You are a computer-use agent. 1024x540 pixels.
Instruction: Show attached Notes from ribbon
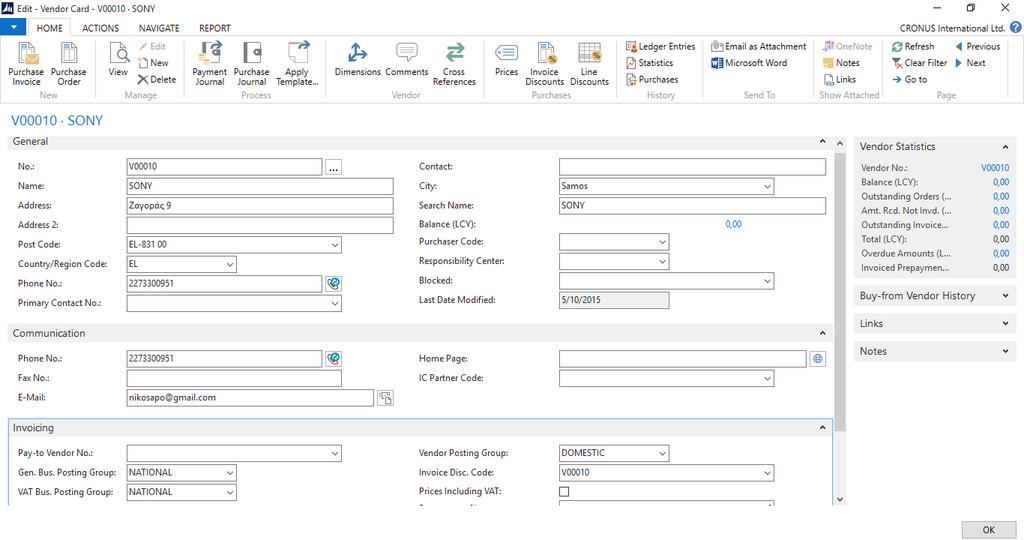point(841,63)
